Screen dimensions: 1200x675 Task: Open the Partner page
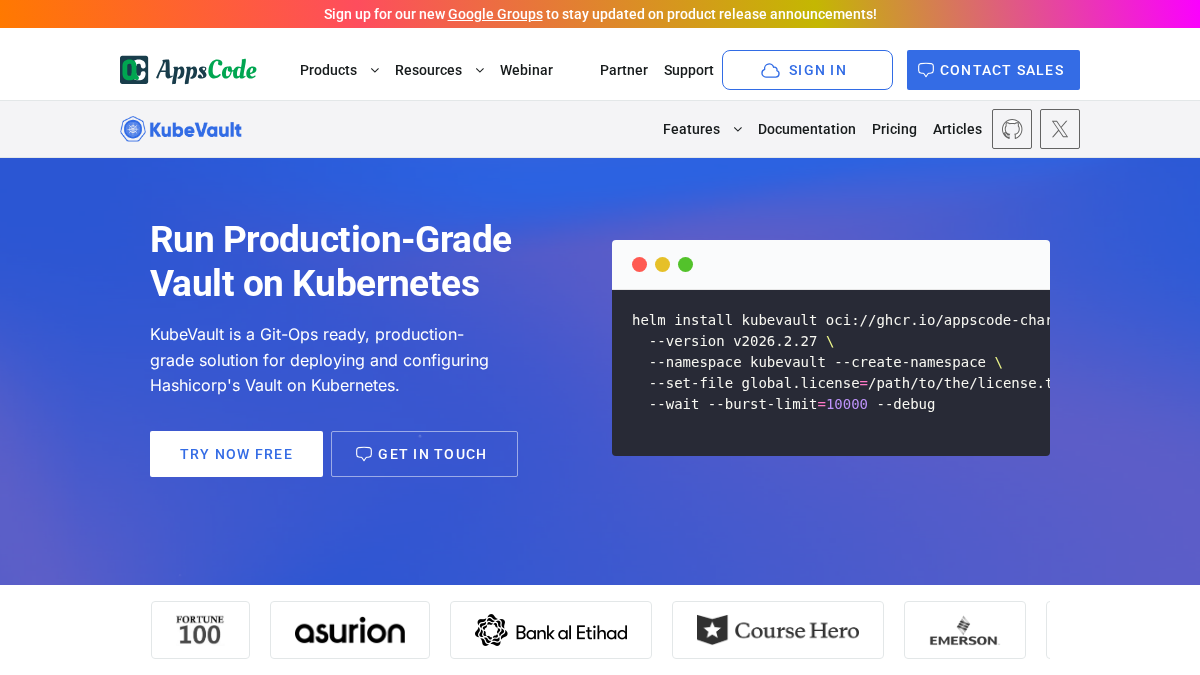coord(624,70)
